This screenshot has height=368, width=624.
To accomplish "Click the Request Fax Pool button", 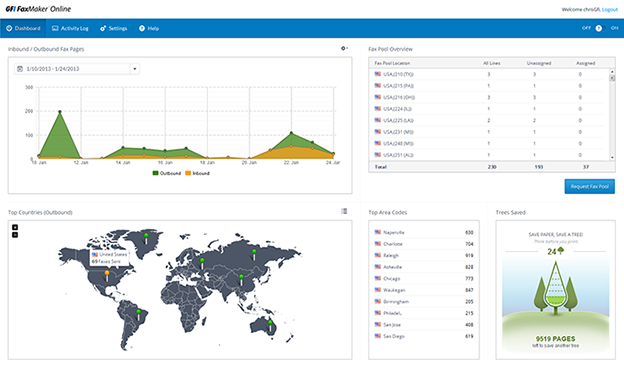I will pyautogui.click(x=589, y=187).
